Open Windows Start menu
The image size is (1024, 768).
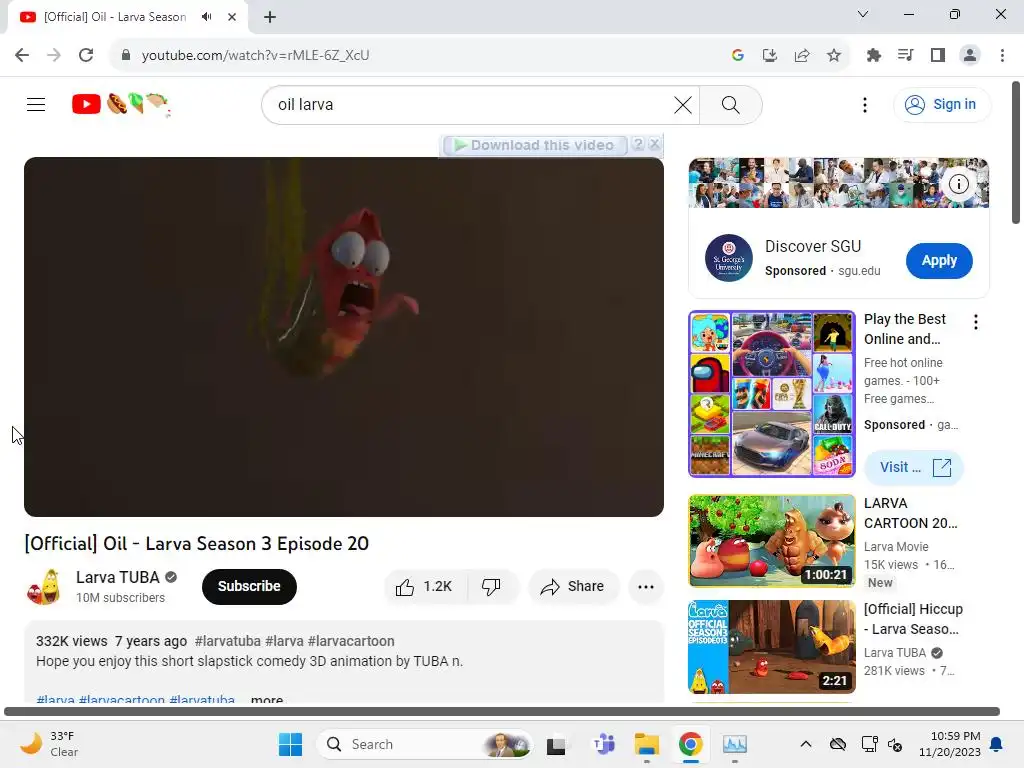coord(290,744)
